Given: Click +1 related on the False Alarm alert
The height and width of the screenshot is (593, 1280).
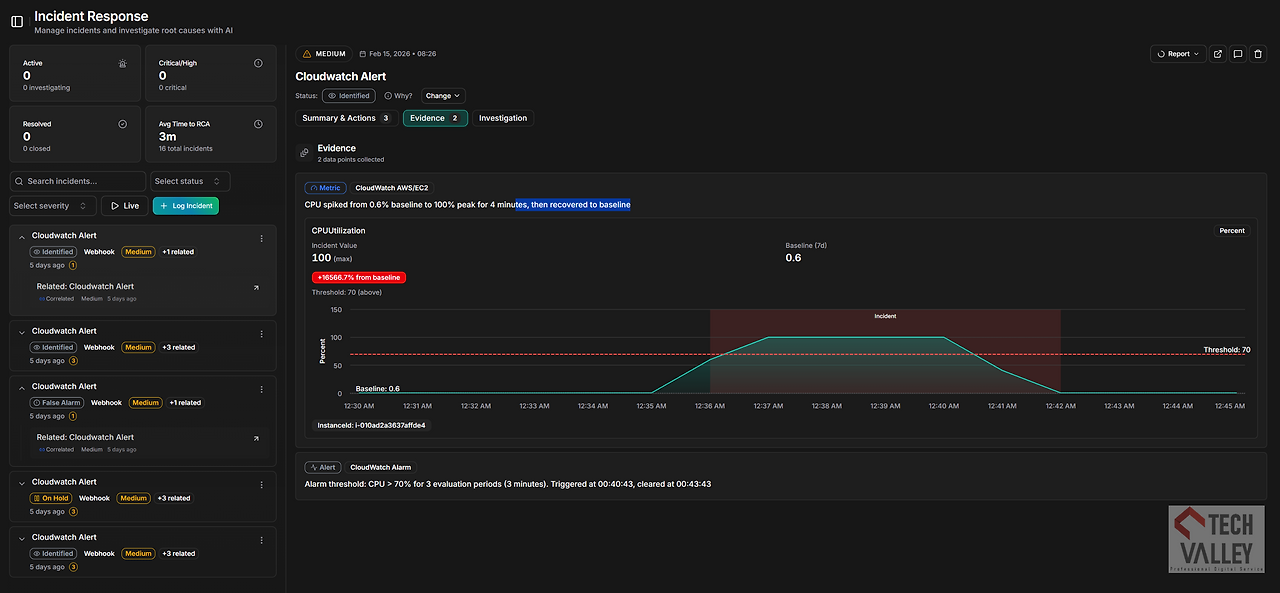Looking at the screenshot, I should coord(184,403).
